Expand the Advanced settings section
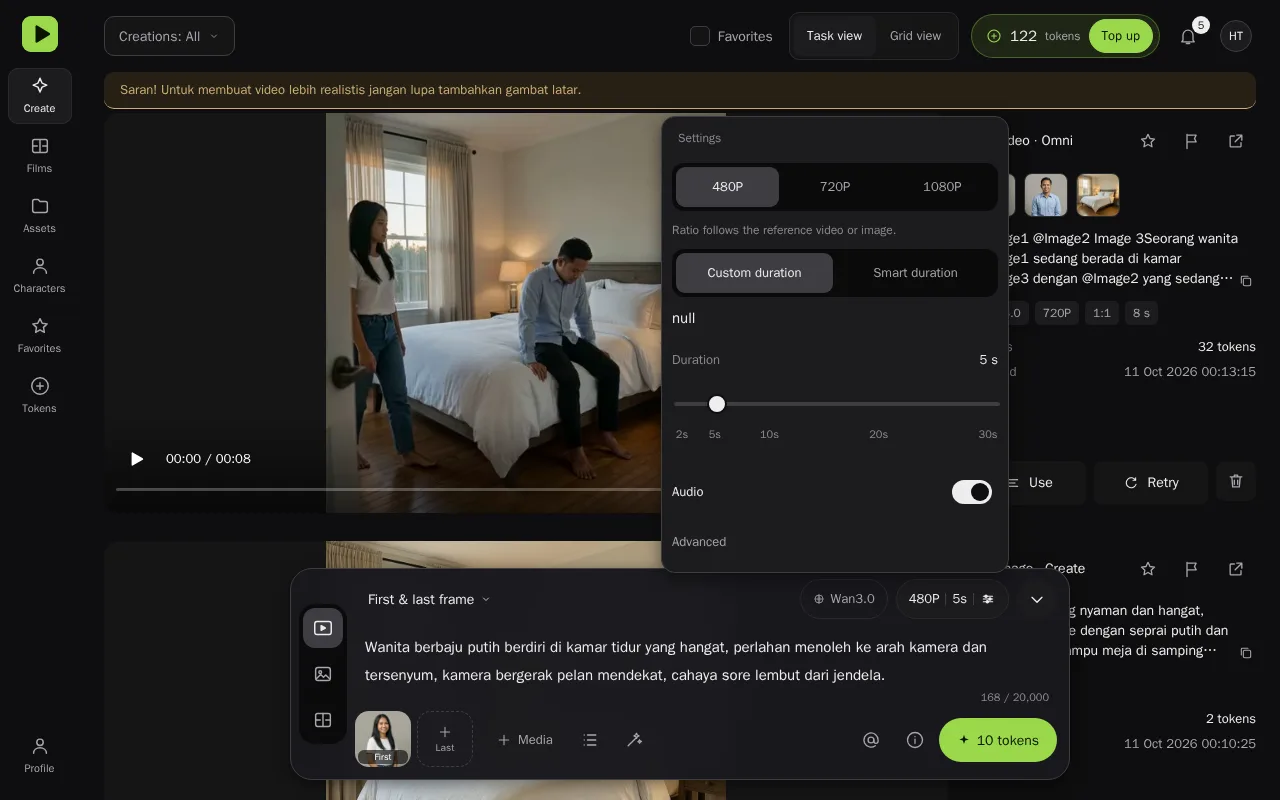 point(699,542)
